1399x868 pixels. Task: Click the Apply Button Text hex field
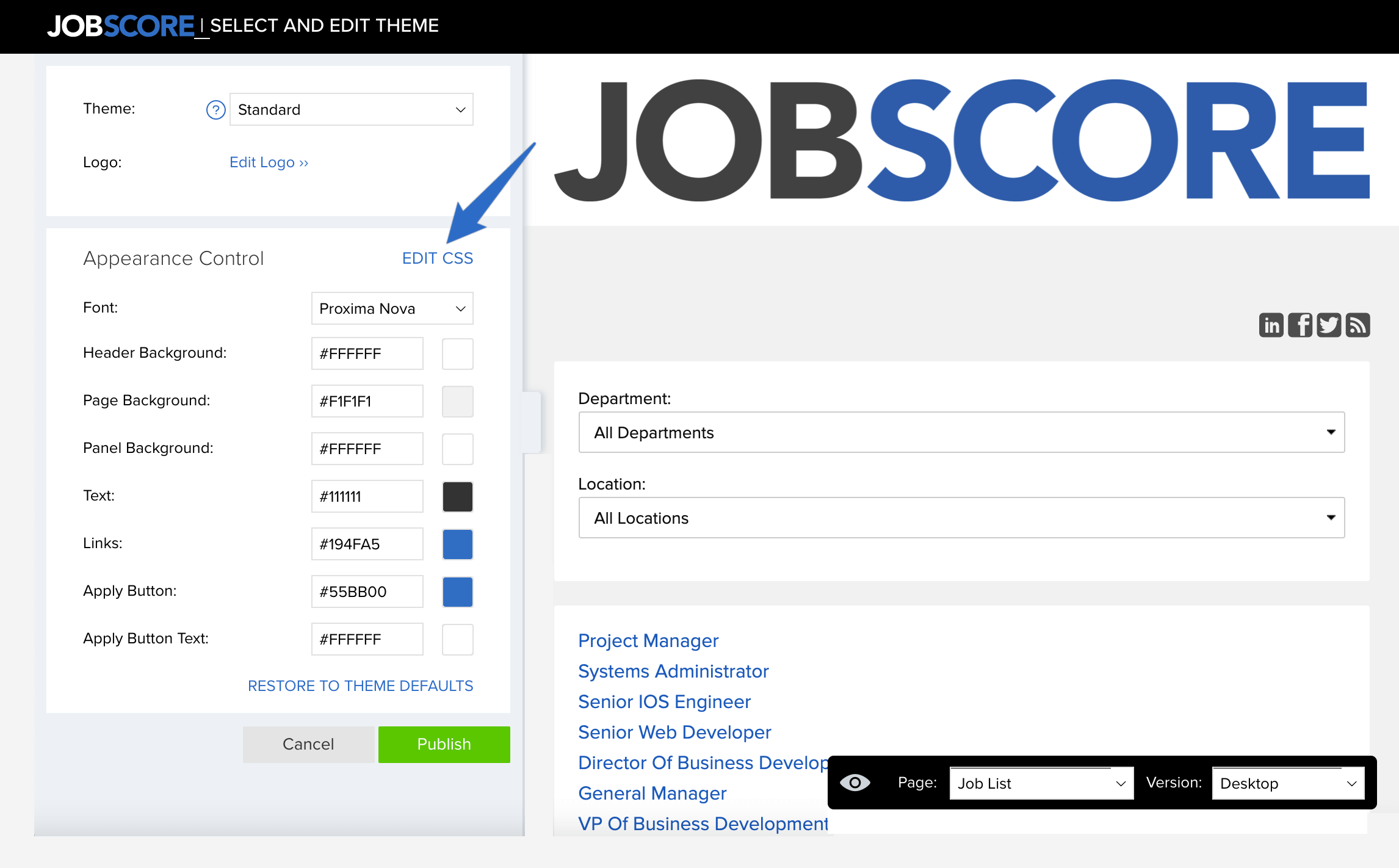[x=367, y=639]
